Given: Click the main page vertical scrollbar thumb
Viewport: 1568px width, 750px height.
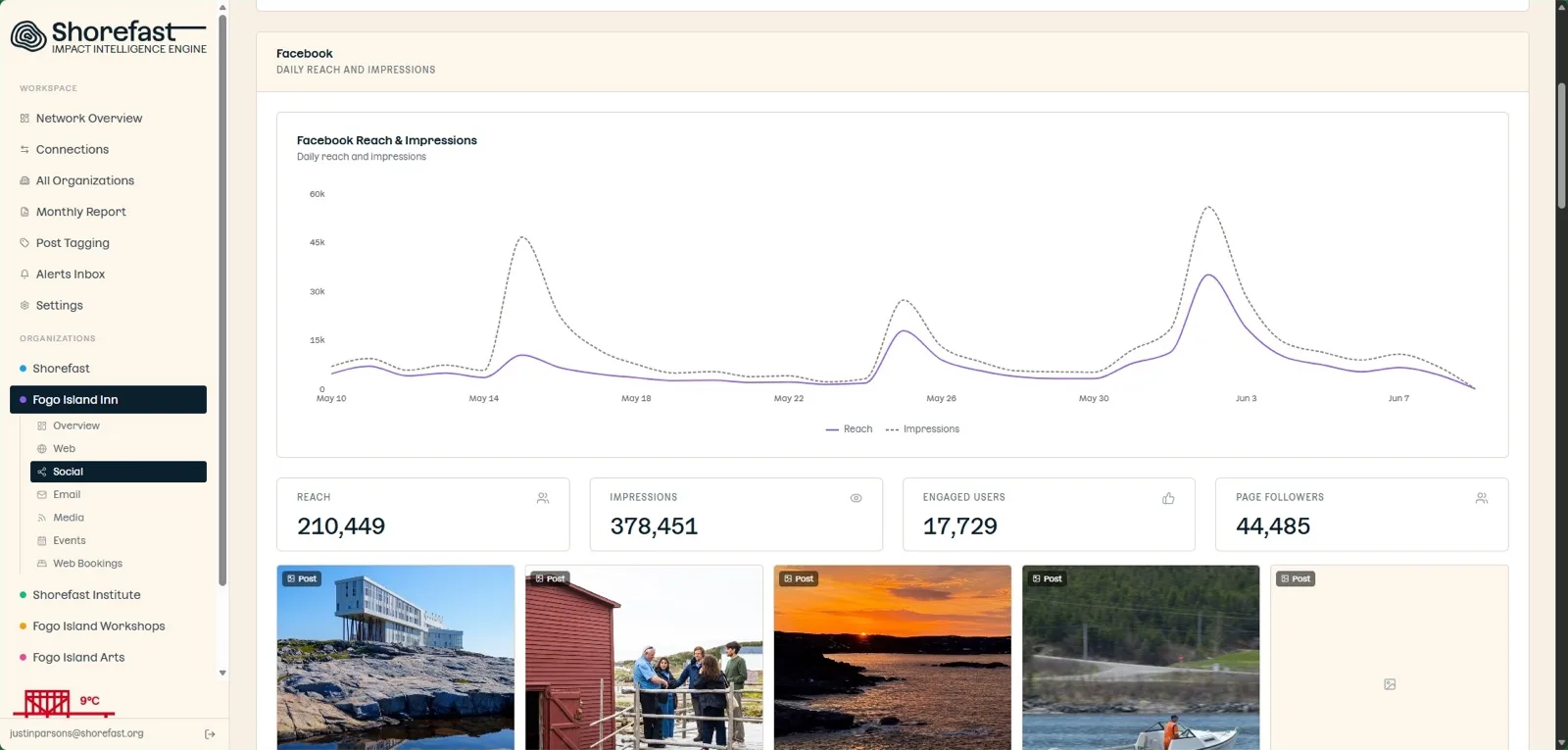Looking at the screenshot, I should pos(1562,146).
